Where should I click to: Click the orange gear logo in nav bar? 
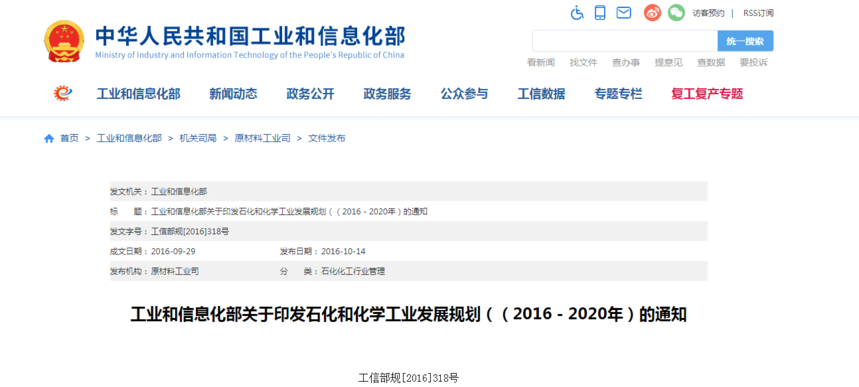point(63,93)
